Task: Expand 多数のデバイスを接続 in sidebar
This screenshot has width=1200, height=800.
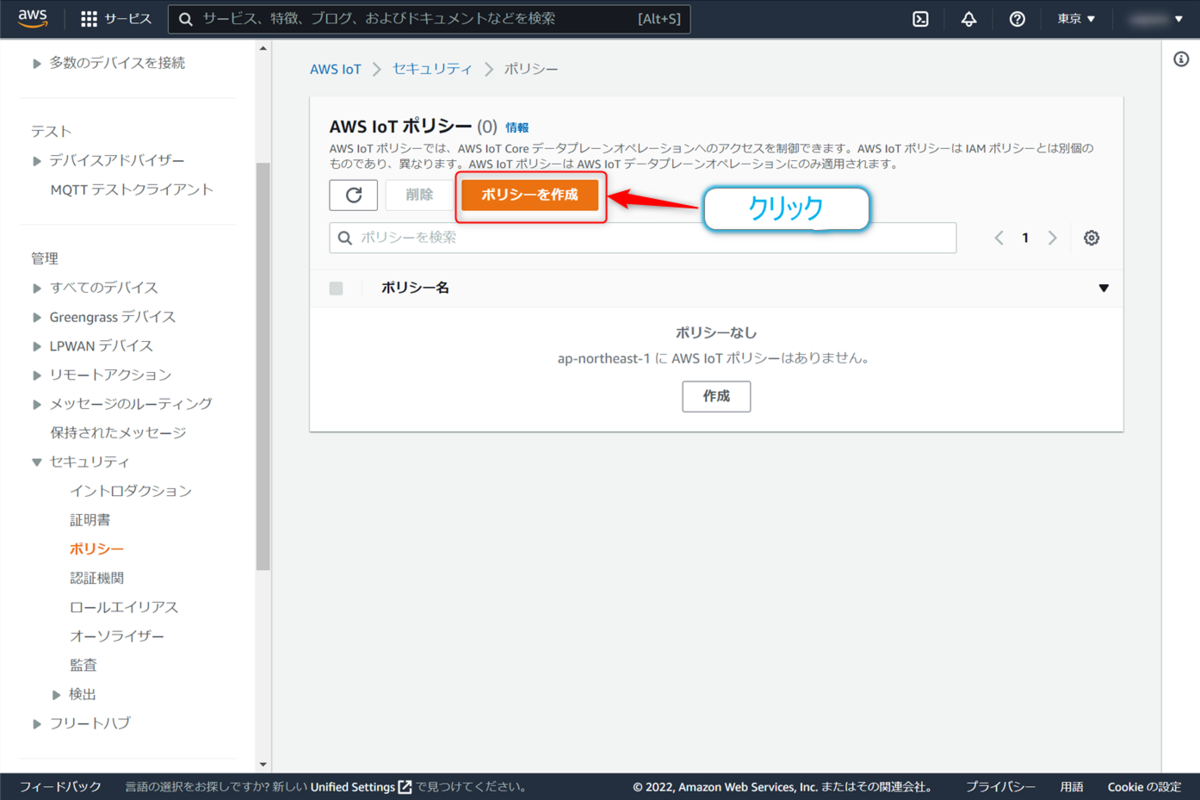Action: pyautogui.click(x=37, y=63)
